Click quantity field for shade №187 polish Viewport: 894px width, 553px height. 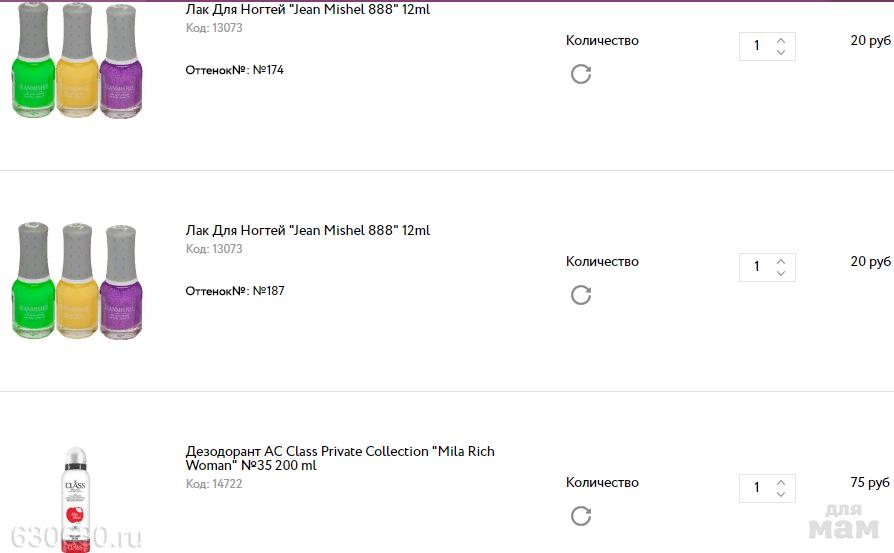(757, 267)
